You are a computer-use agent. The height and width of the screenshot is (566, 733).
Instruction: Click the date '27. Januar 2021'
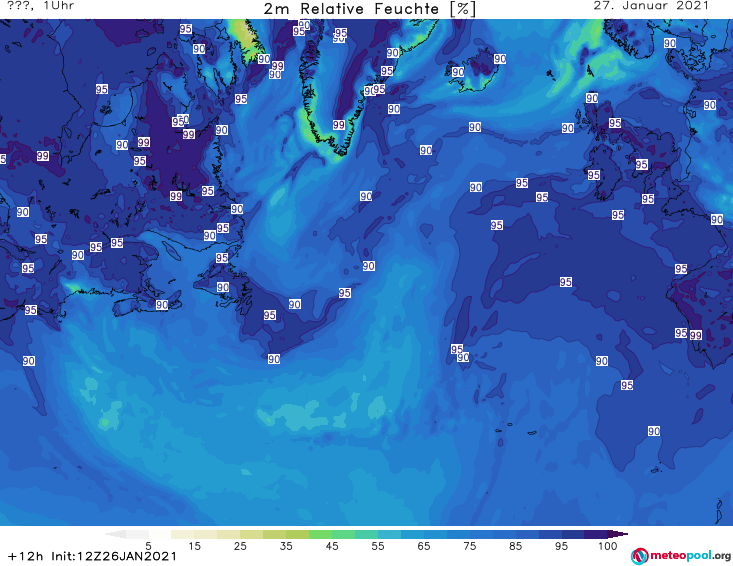click(x=651, y=6)
